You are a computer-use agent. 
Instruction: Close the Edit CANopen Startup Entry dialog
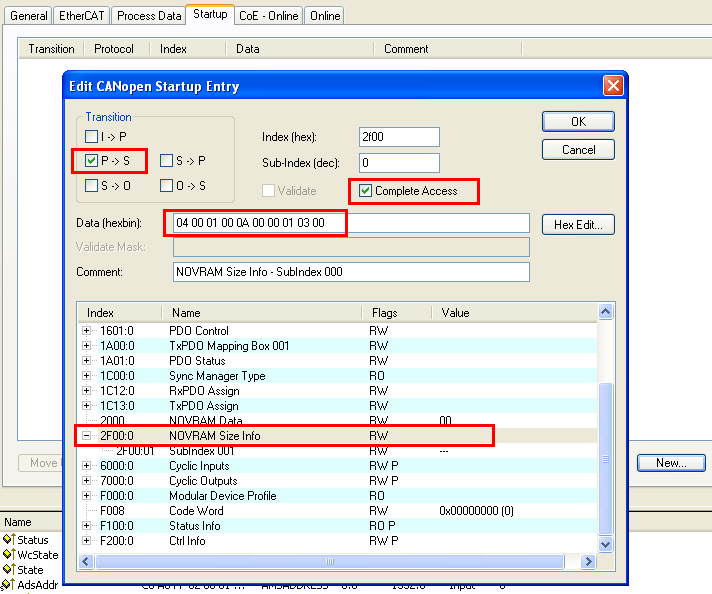pos(613,85)
